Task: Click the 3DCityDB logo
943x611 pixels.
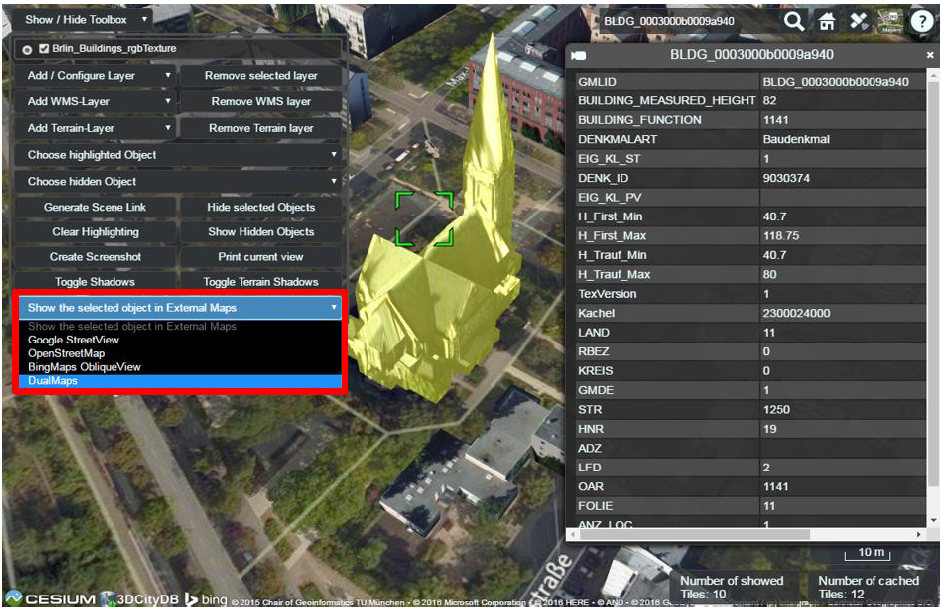Action: click(141, 599)
